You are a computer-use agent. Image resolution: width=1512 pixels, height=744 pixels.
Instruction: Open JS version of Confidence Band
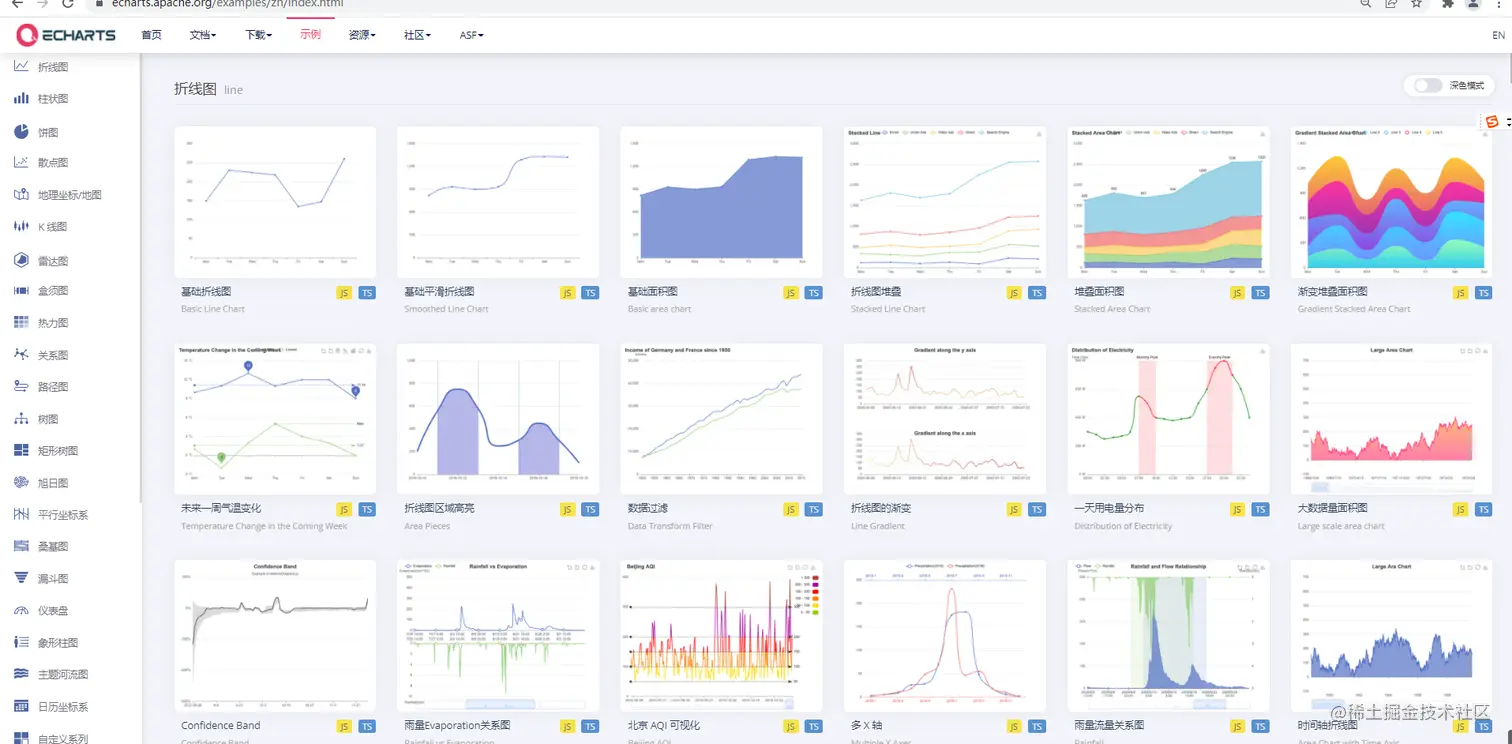click(x=344, y=727)
